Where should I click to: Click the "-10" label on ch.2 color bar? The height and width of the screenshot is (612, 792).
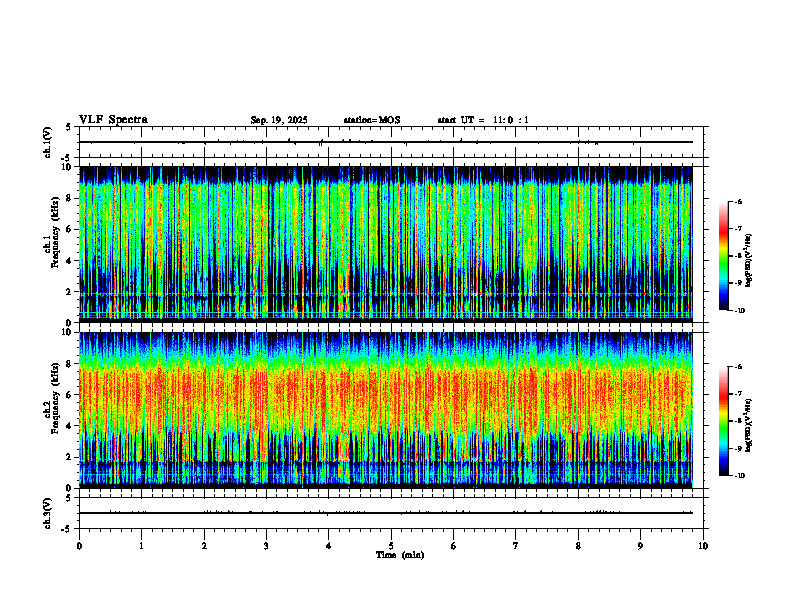point(739,476)
